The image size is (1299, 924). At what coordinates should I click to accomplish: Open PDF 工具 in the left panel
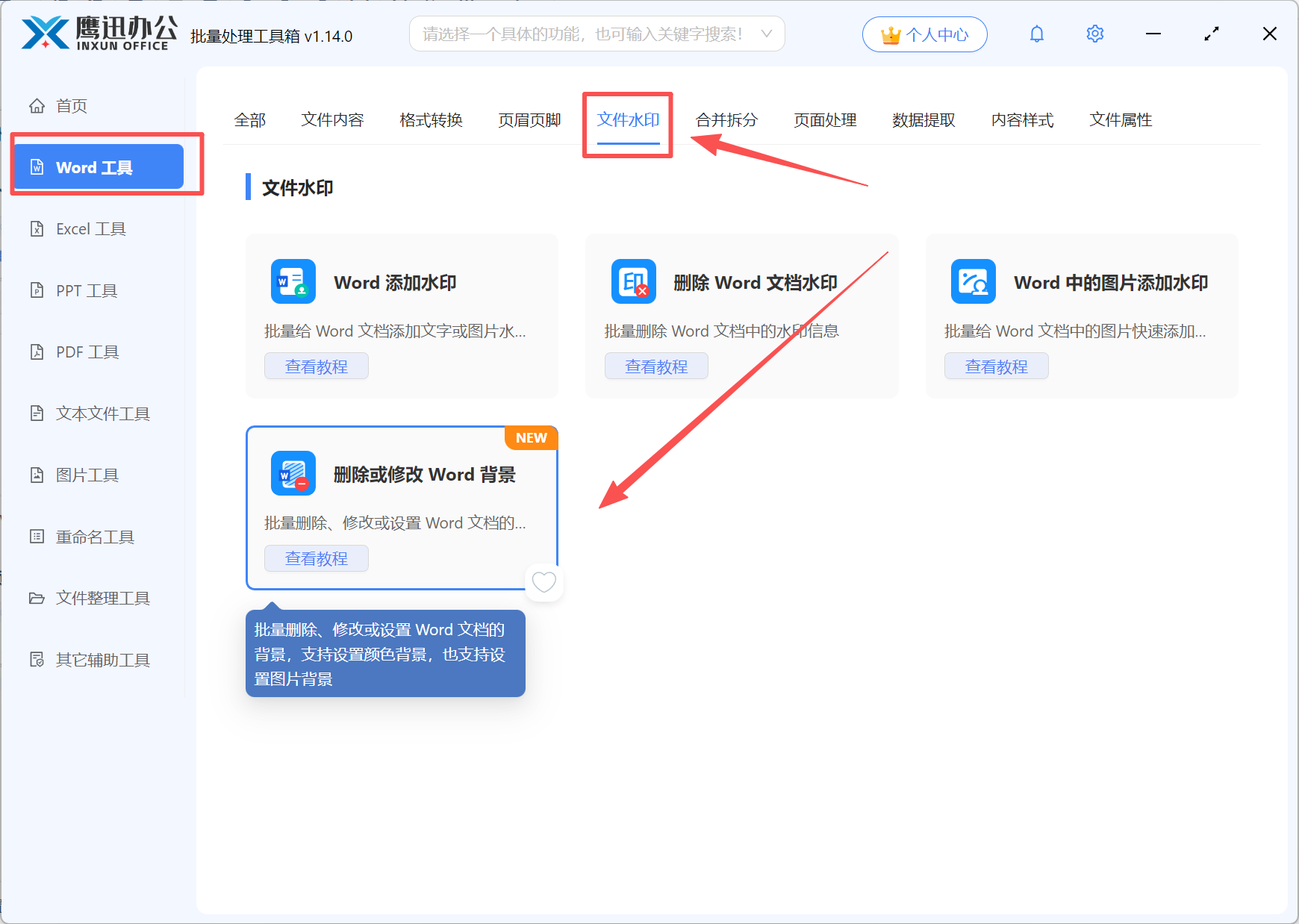(87, 352)
